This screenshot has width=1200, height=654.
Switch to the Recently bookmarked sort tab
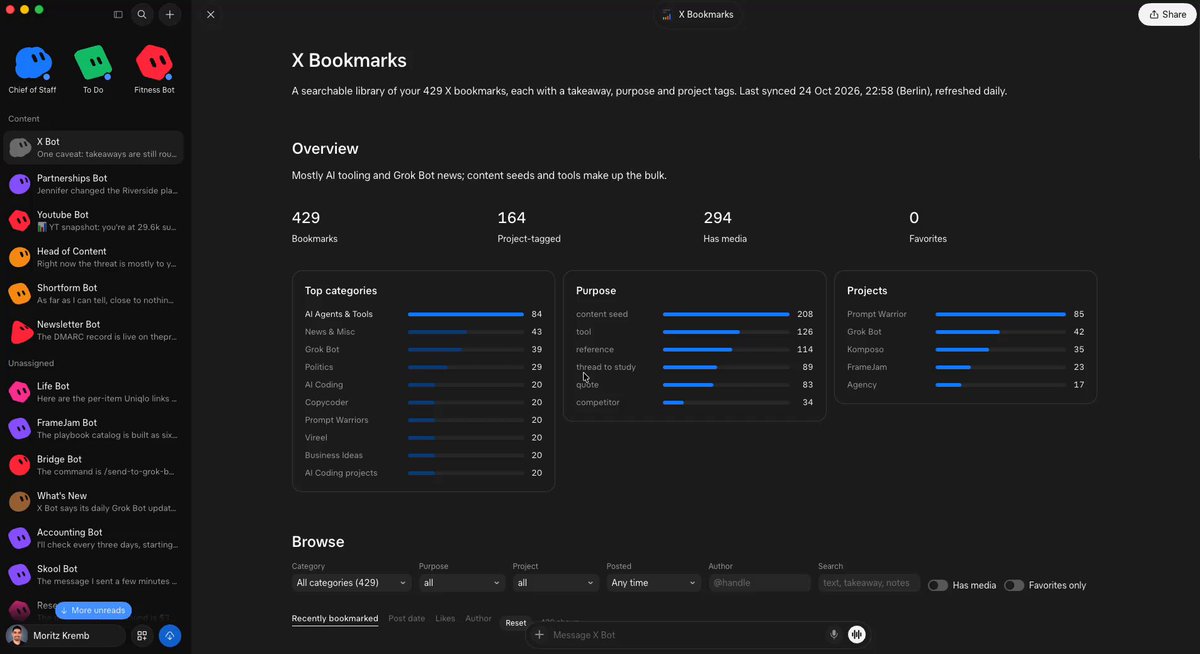click(335, 618)
